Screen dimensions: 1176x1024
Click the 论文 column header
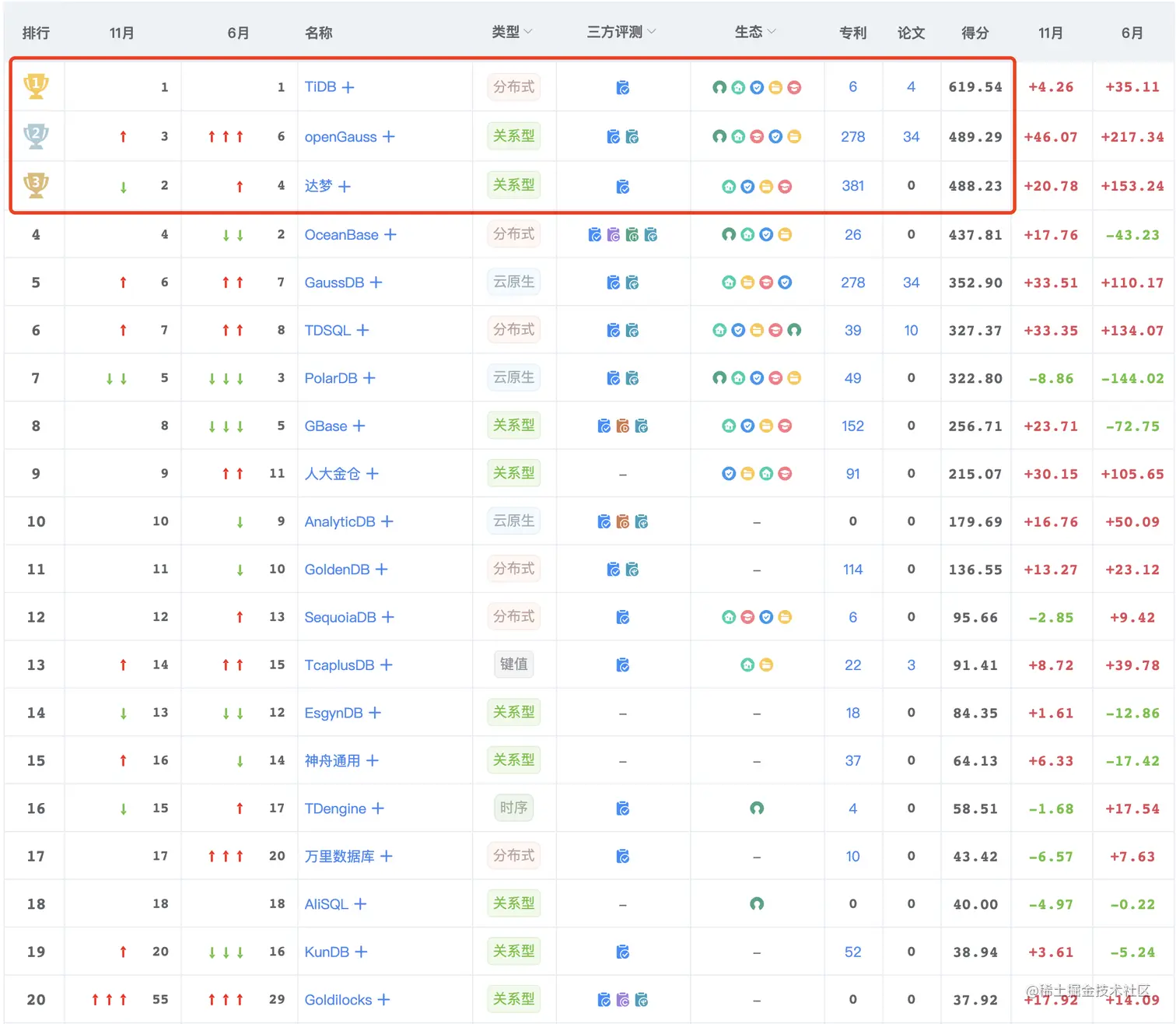[x=912, y=33]
